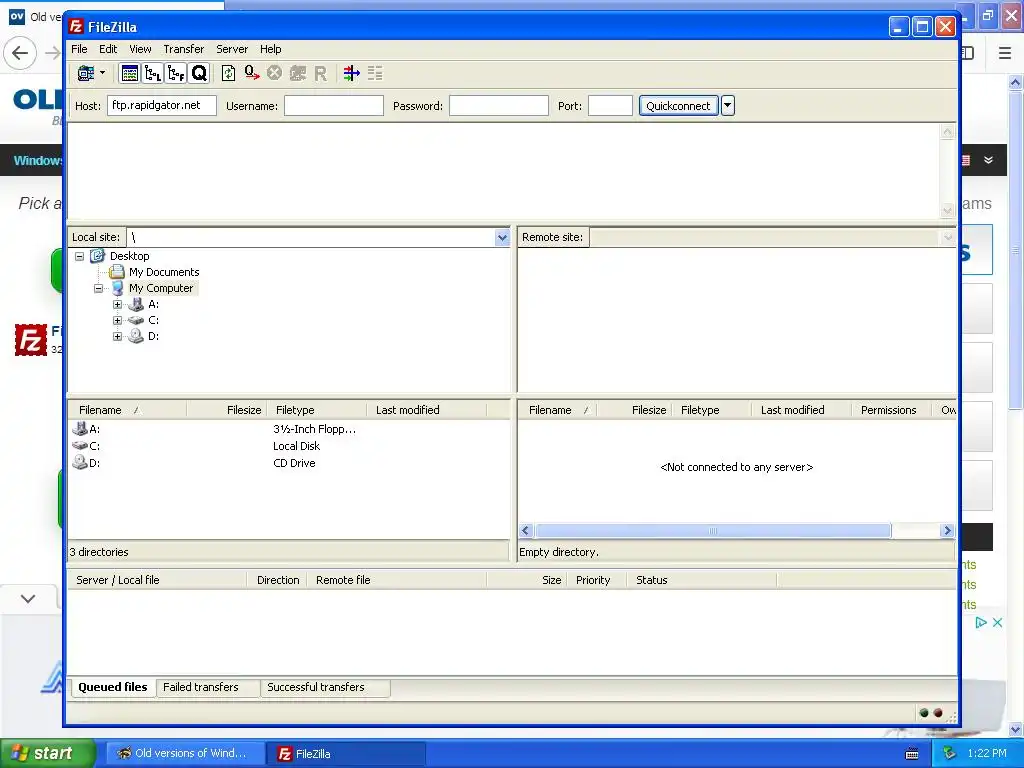Click the A: floppy icon in tree

click(136, 304)
